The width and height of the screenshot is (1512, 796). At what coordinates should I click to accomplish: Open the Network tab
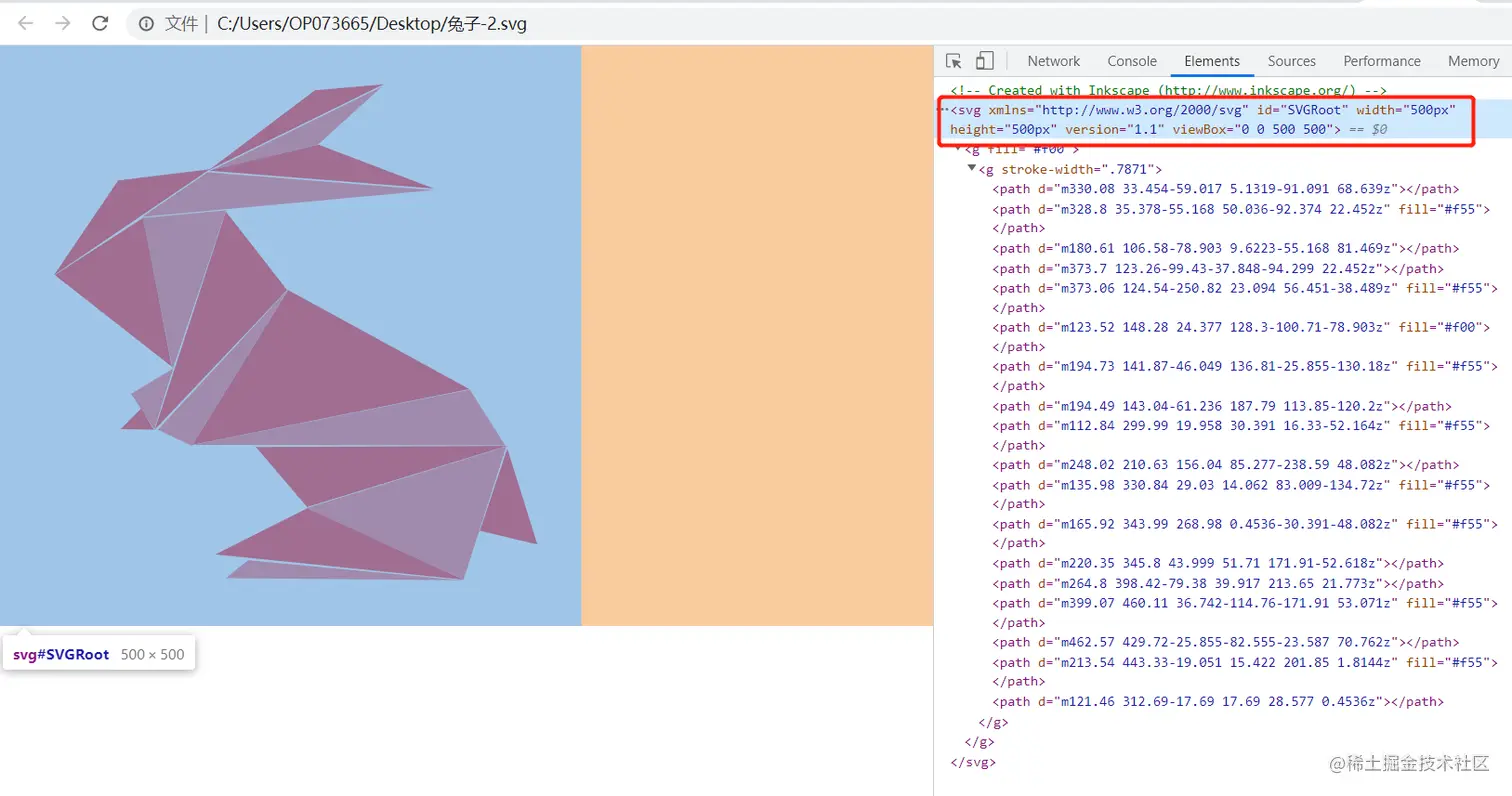1053,61
